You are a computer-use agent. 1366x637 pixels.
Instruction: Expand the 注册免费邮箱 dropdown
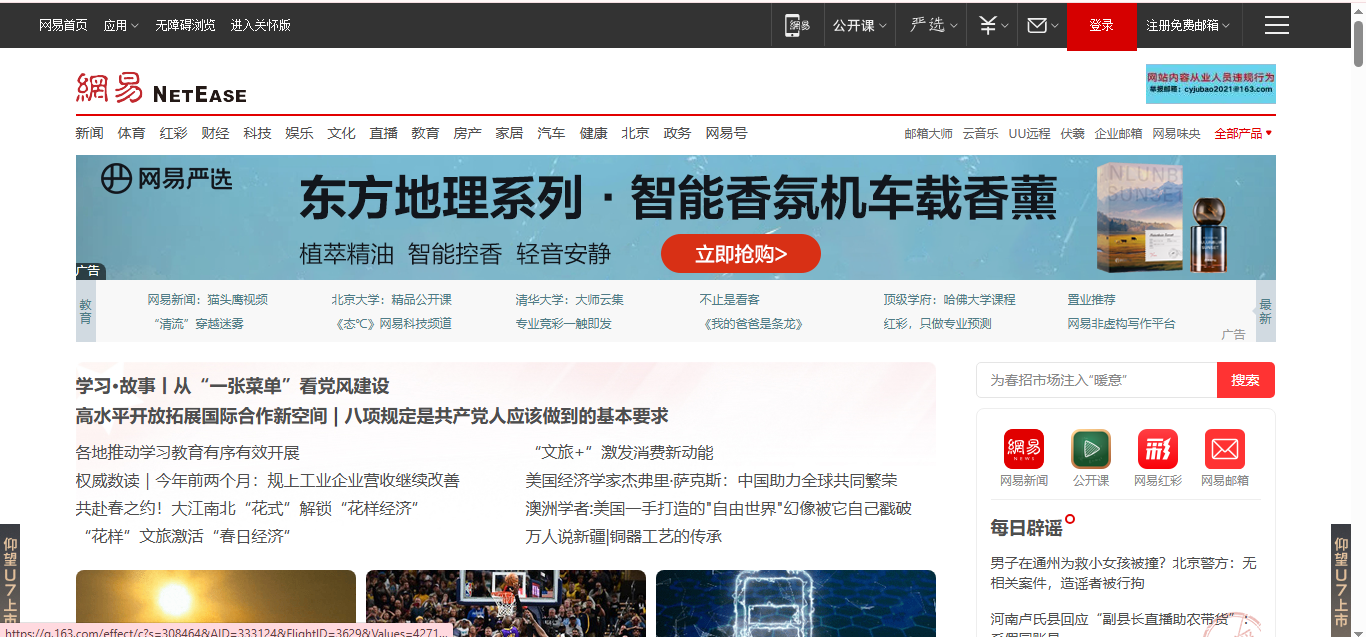point(1188,25)
